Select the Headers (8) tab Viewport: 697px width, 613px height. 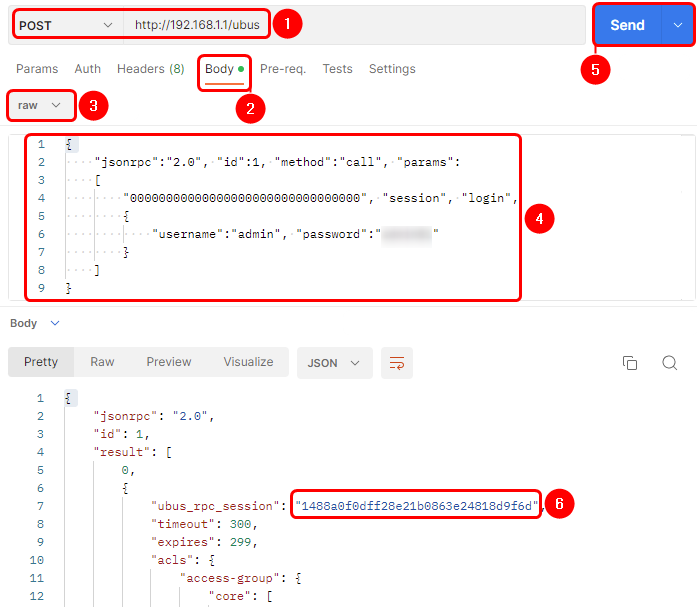(x=150, y=69)
